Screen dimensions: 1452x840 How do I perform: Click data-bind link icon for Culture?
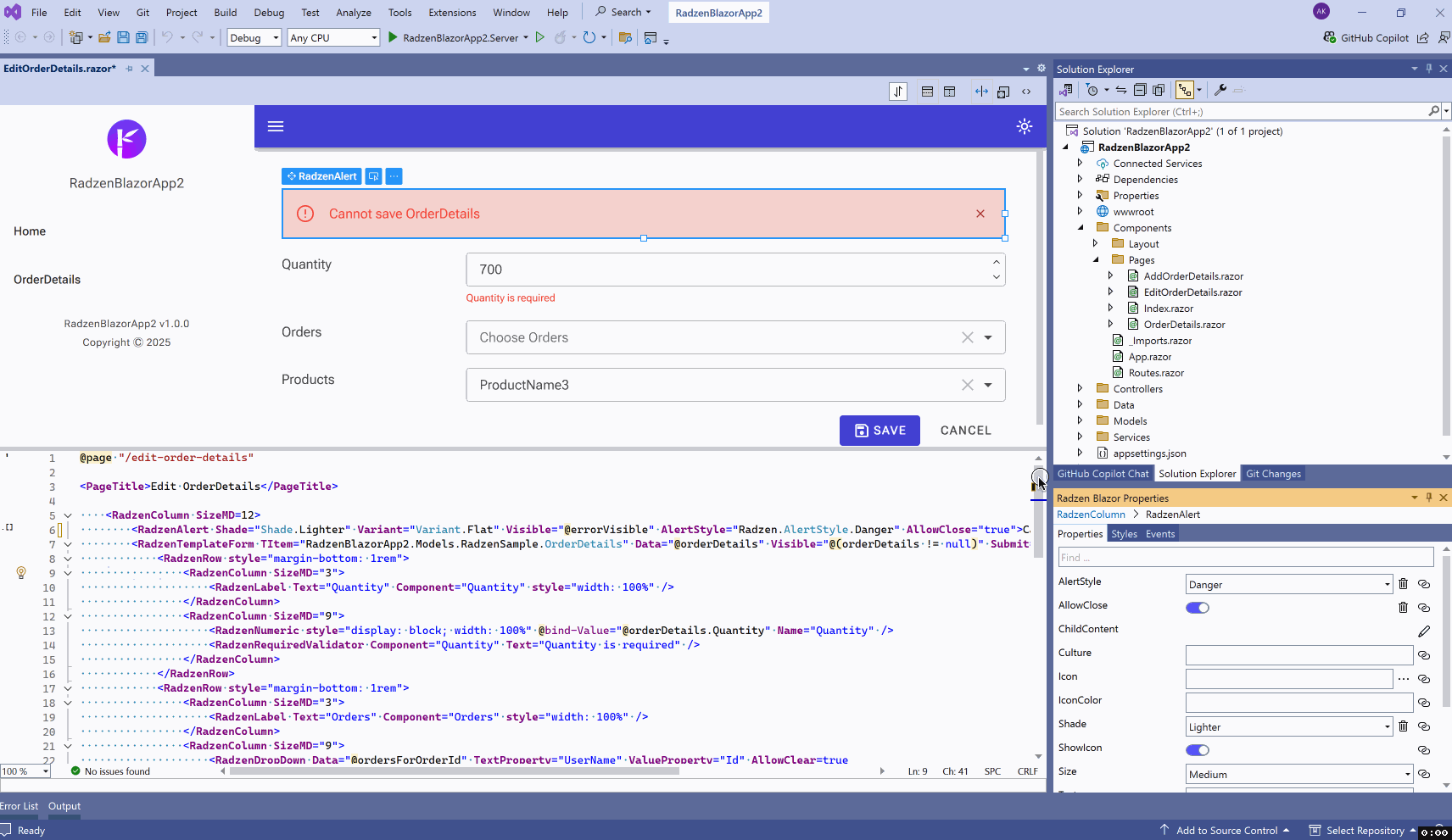pos(1424,655)
